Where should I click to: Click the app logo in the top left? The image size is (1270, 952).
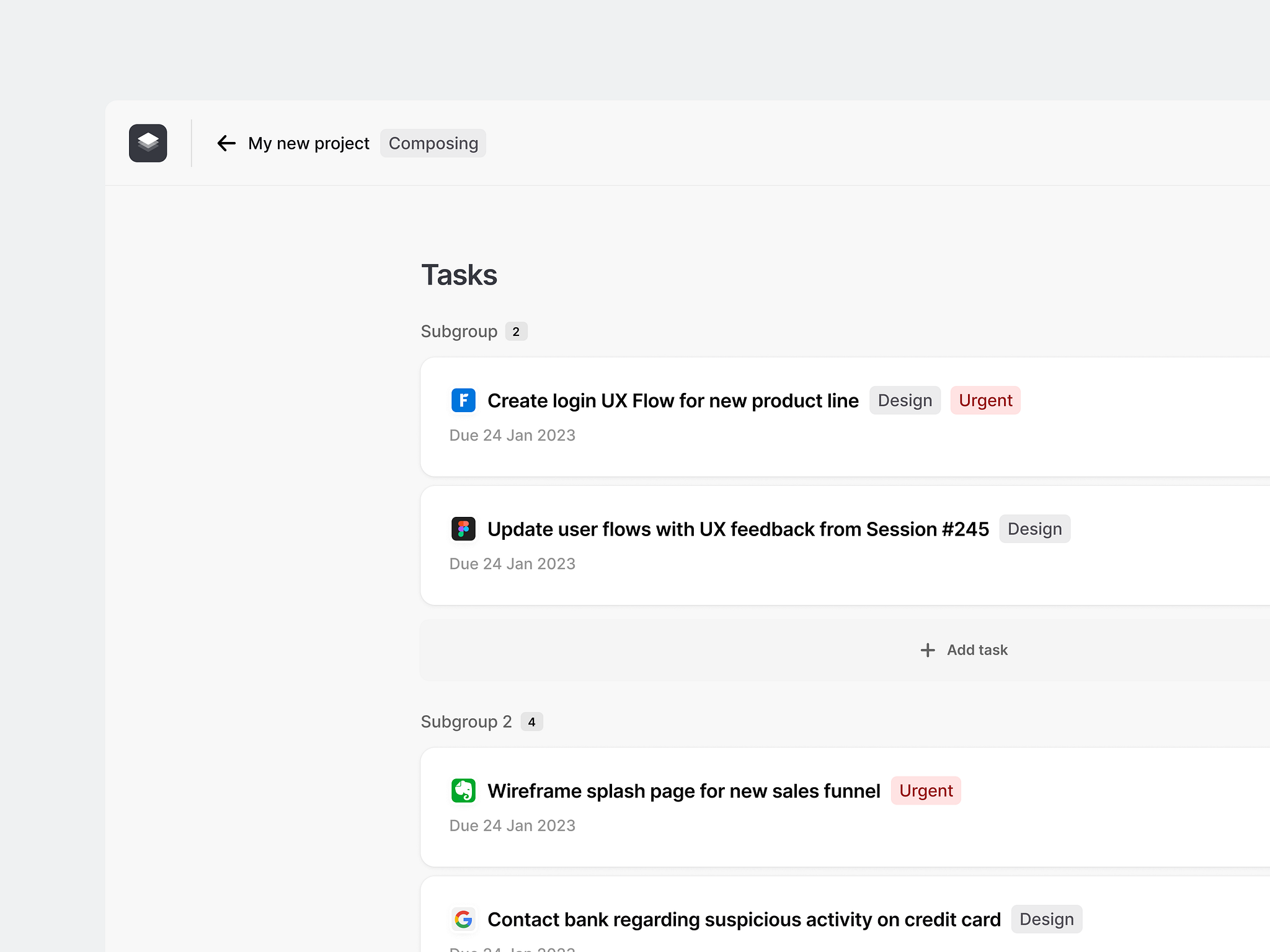coord(148,143)
